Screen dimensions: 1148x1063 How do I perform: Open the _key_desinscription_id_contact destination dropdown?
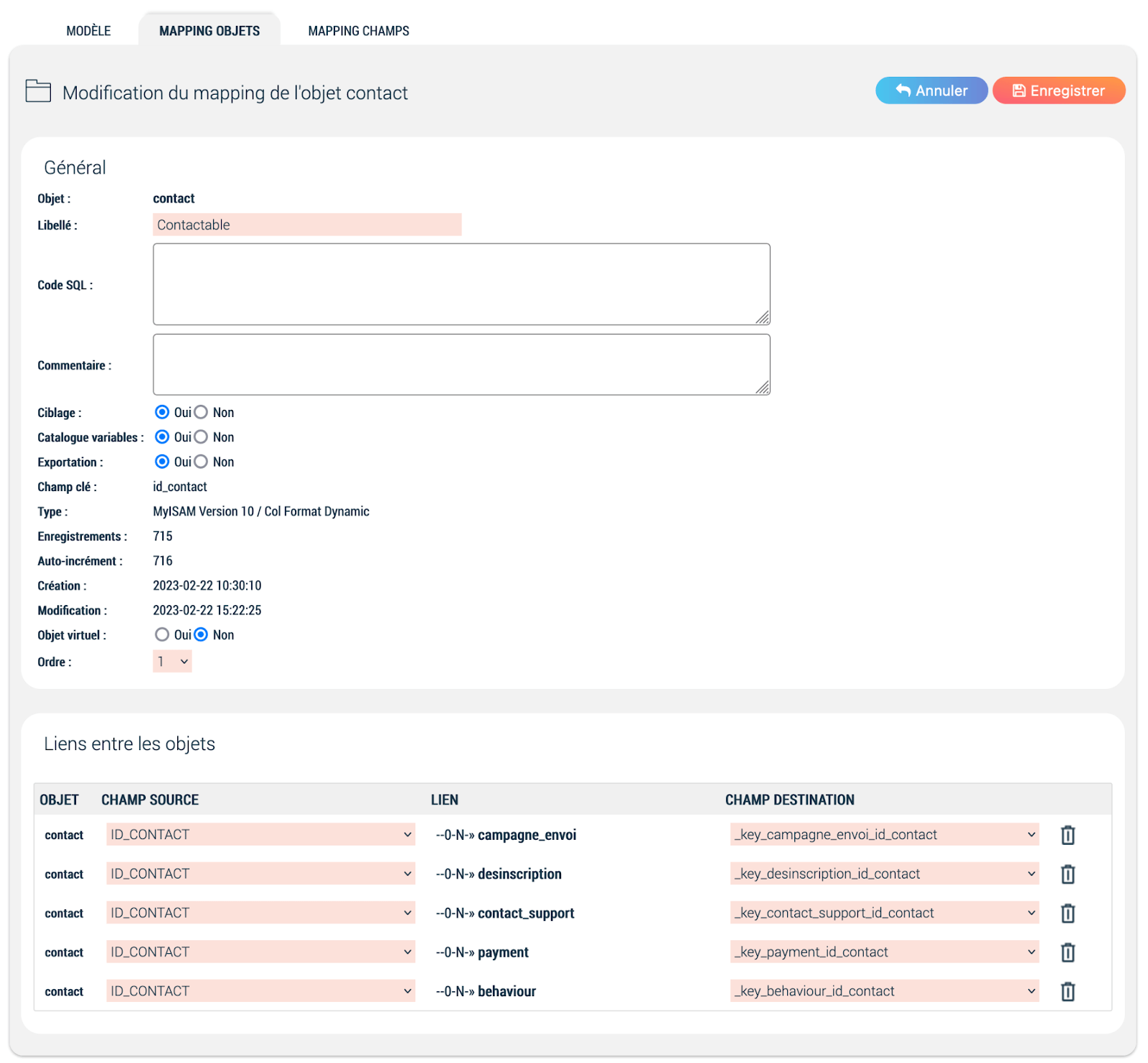885,874
